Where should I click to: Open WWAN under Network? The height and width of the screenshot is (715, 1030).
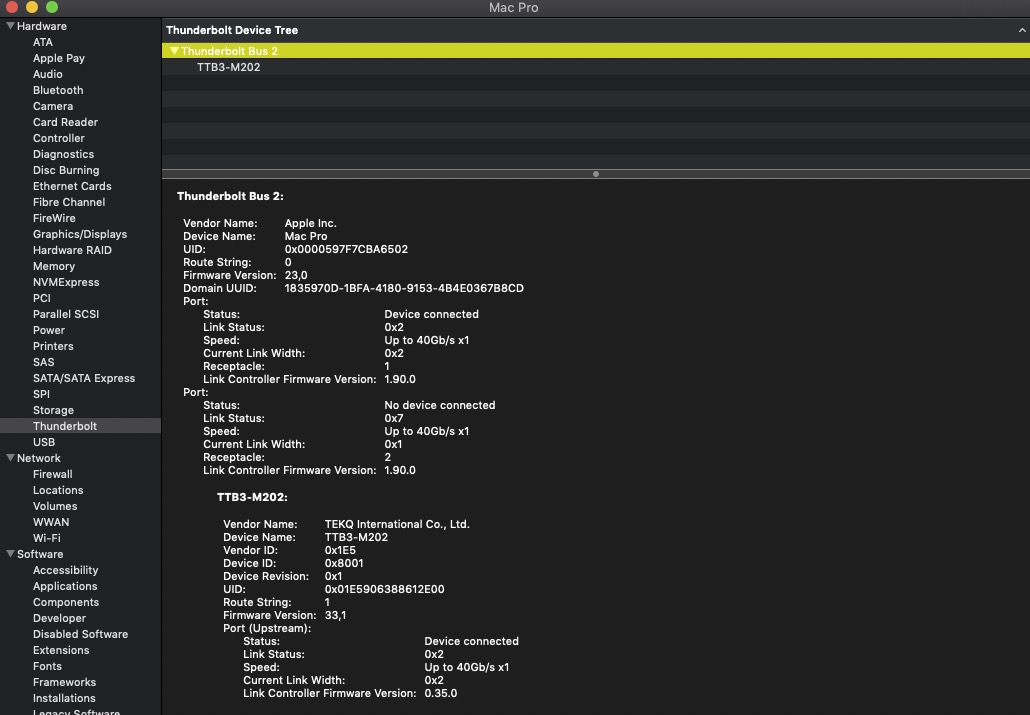pyautogui.click(x=51, y=522)
